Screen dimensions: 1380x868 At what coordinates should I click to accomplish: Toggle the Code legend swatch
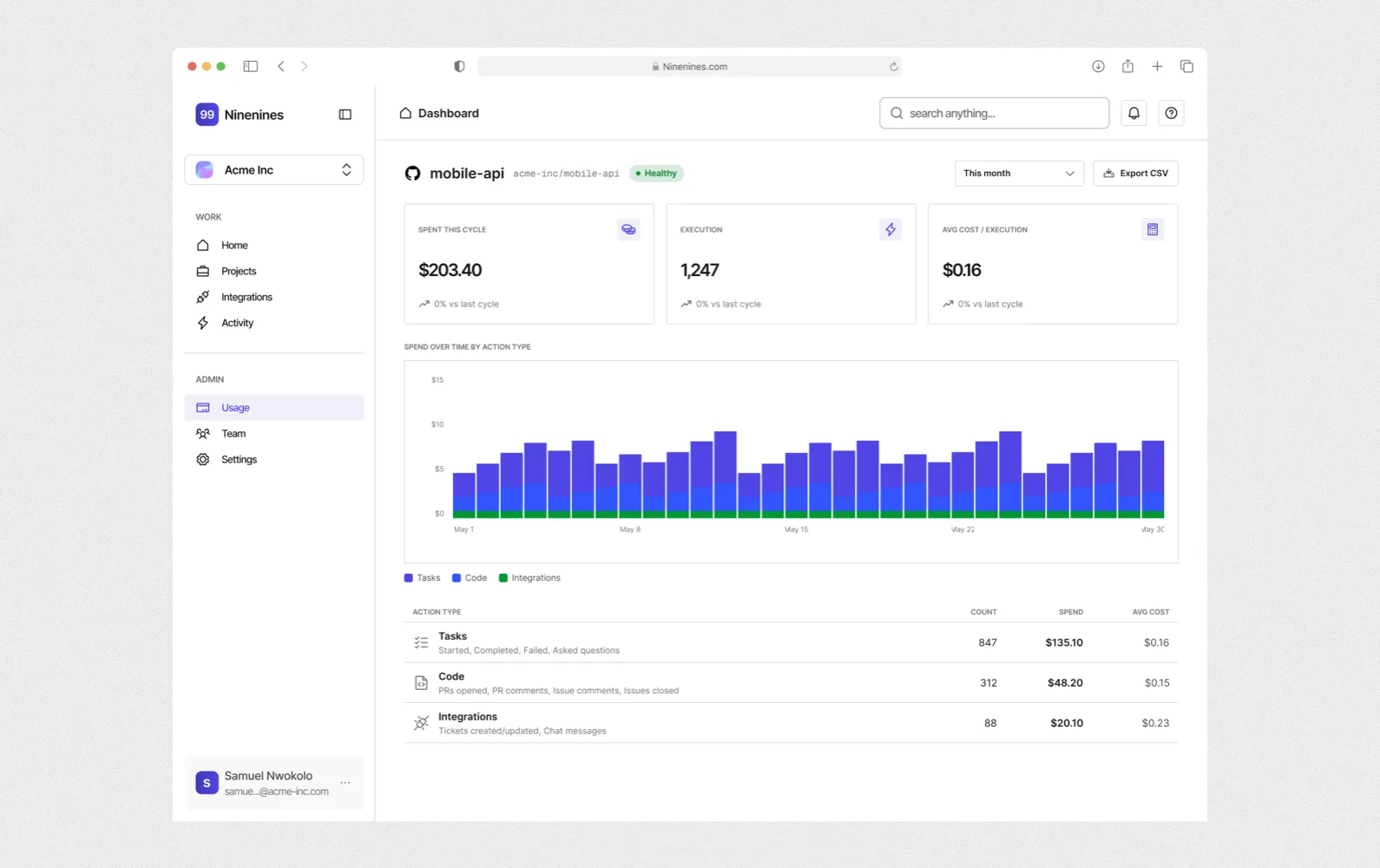[457, 578]
